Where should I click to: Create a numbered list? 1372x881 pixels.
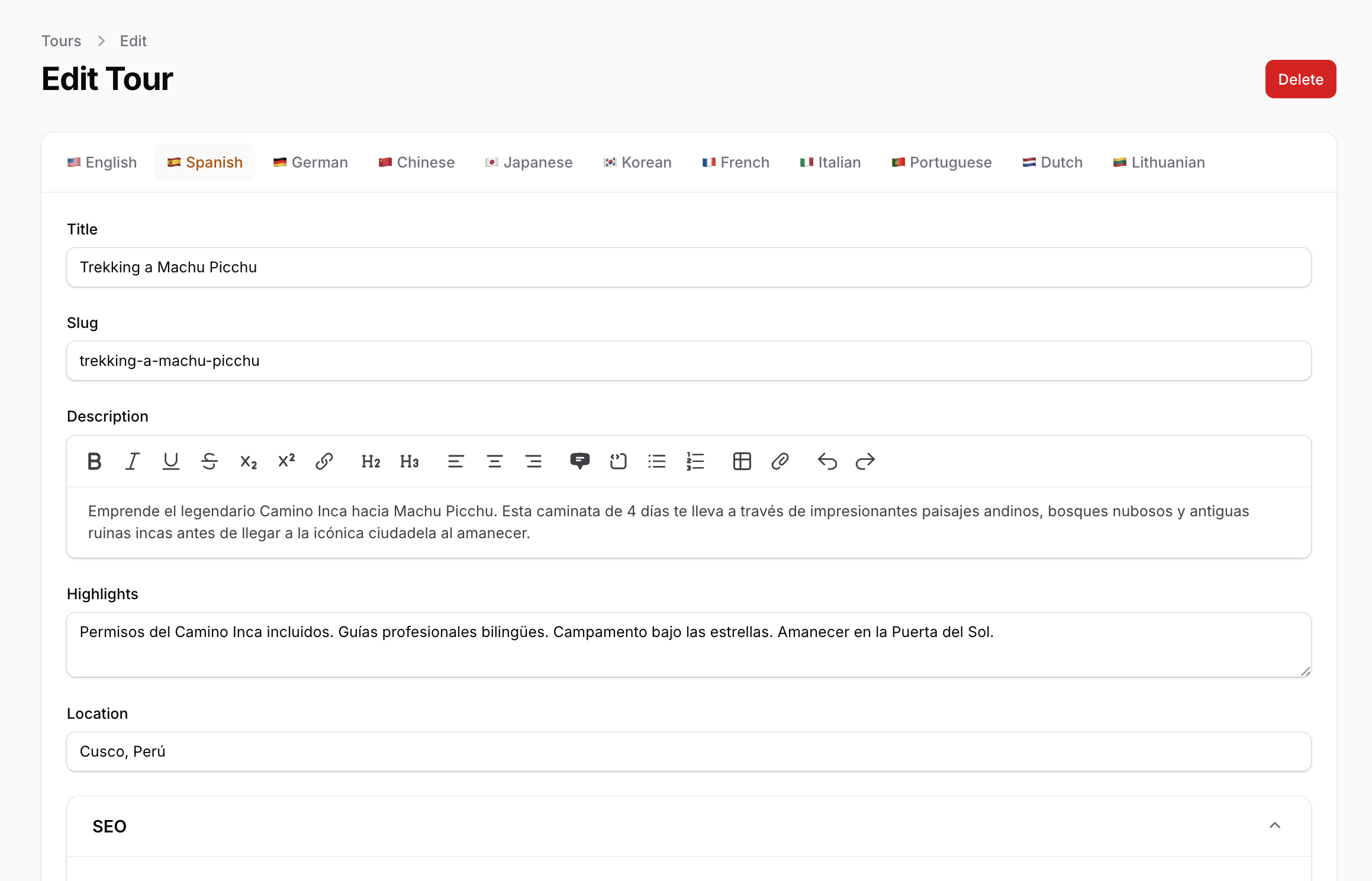(695, 461)
